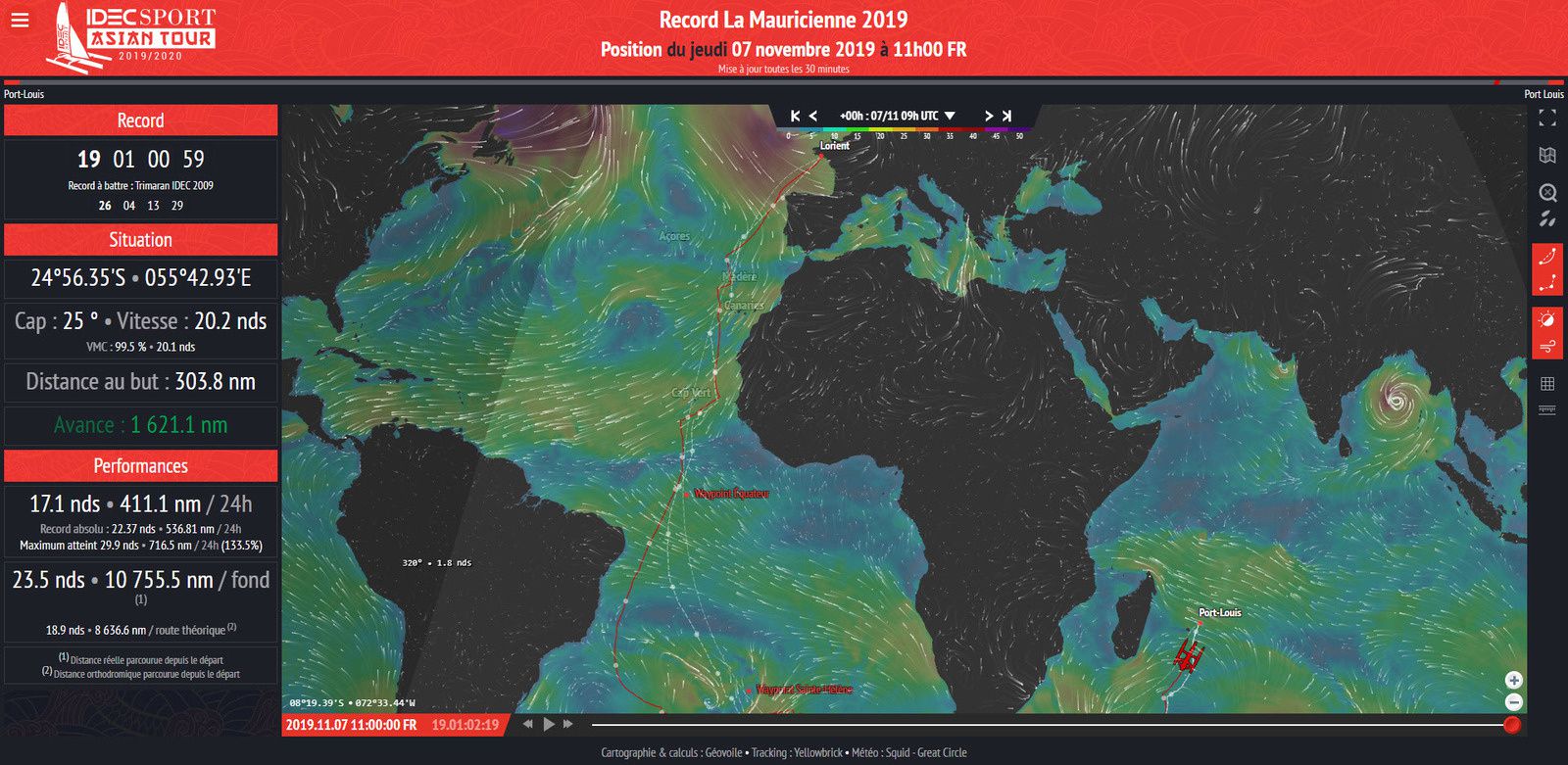This screenshot has width=1568, height=765.
Task: Enter fullscreen map mode
Action: click(1547, 119)
